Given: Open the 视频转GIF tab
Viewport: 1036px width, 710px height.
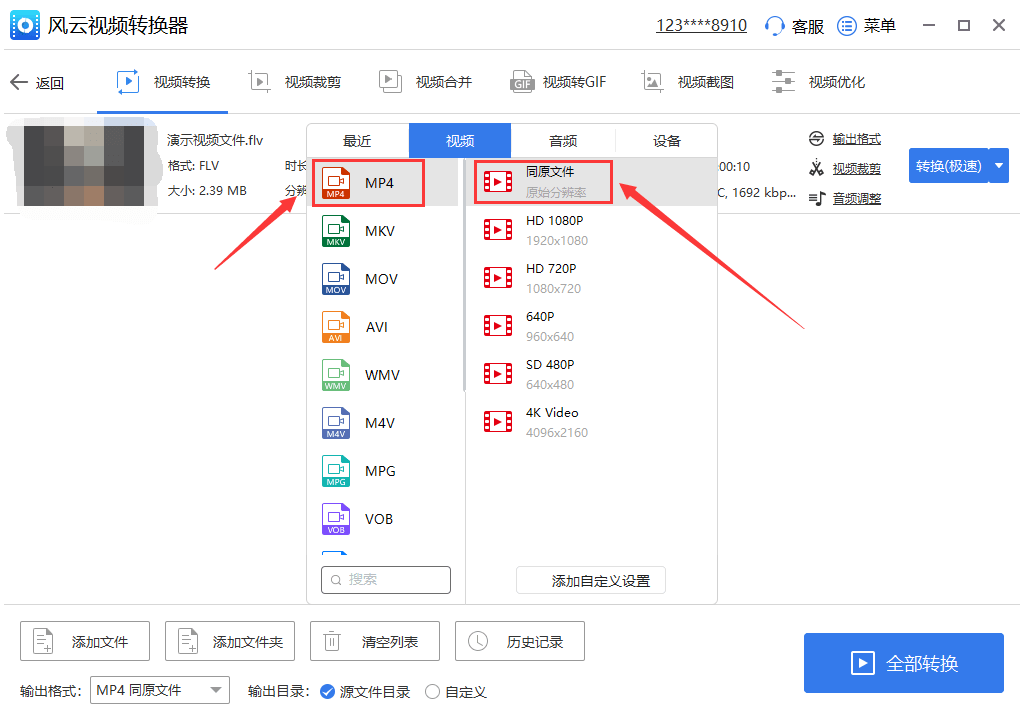Looking at the screenshot, I should coord(559,82).
